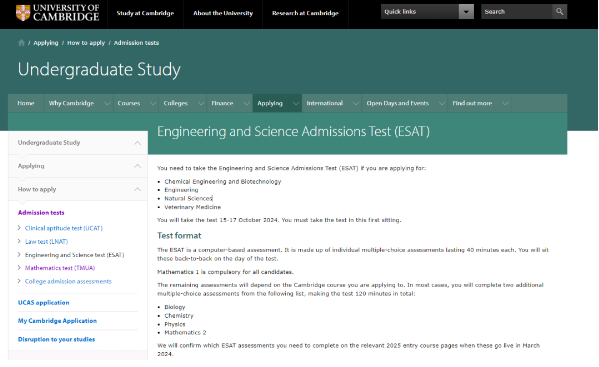599x367 pixels.
Task: Click the How to apply breadcrumb
Action: click(x=86, y=43)
